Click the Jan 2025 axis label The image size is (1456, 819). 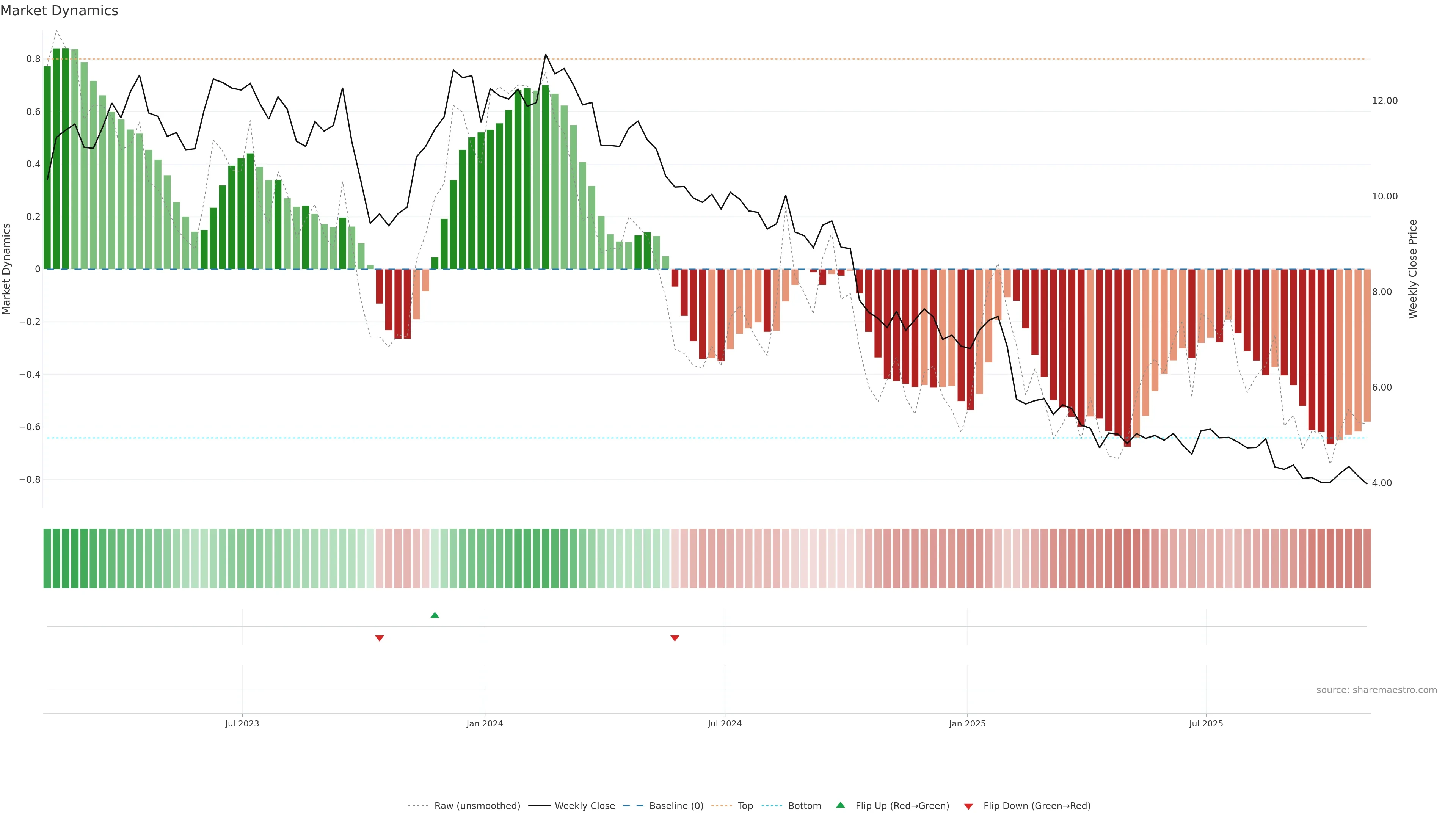tap(967, 723)
